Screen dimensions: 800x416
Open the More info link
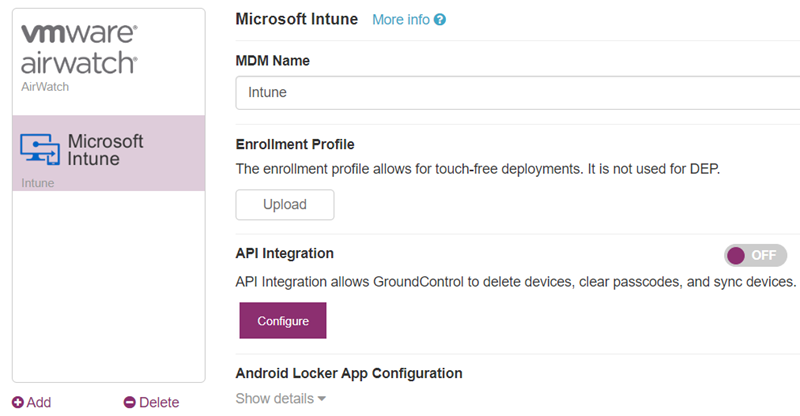pyautogui.click(x=401, y=20)
